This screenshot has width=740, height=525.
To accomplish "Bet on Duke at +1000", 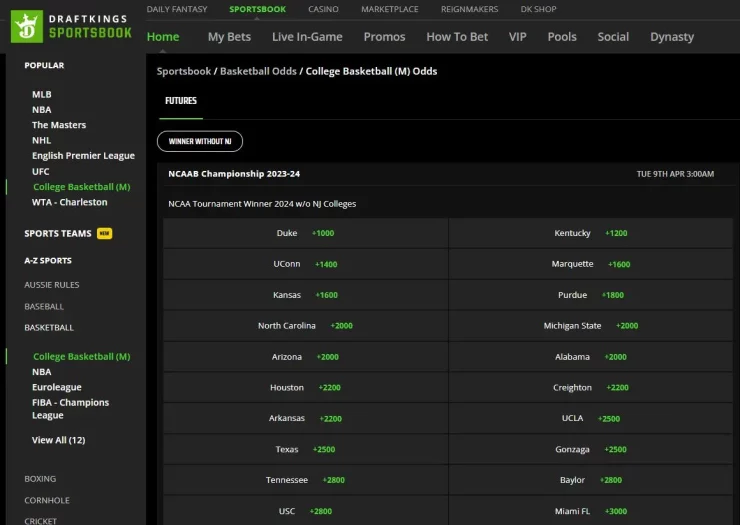I will (x=305, y=233).
